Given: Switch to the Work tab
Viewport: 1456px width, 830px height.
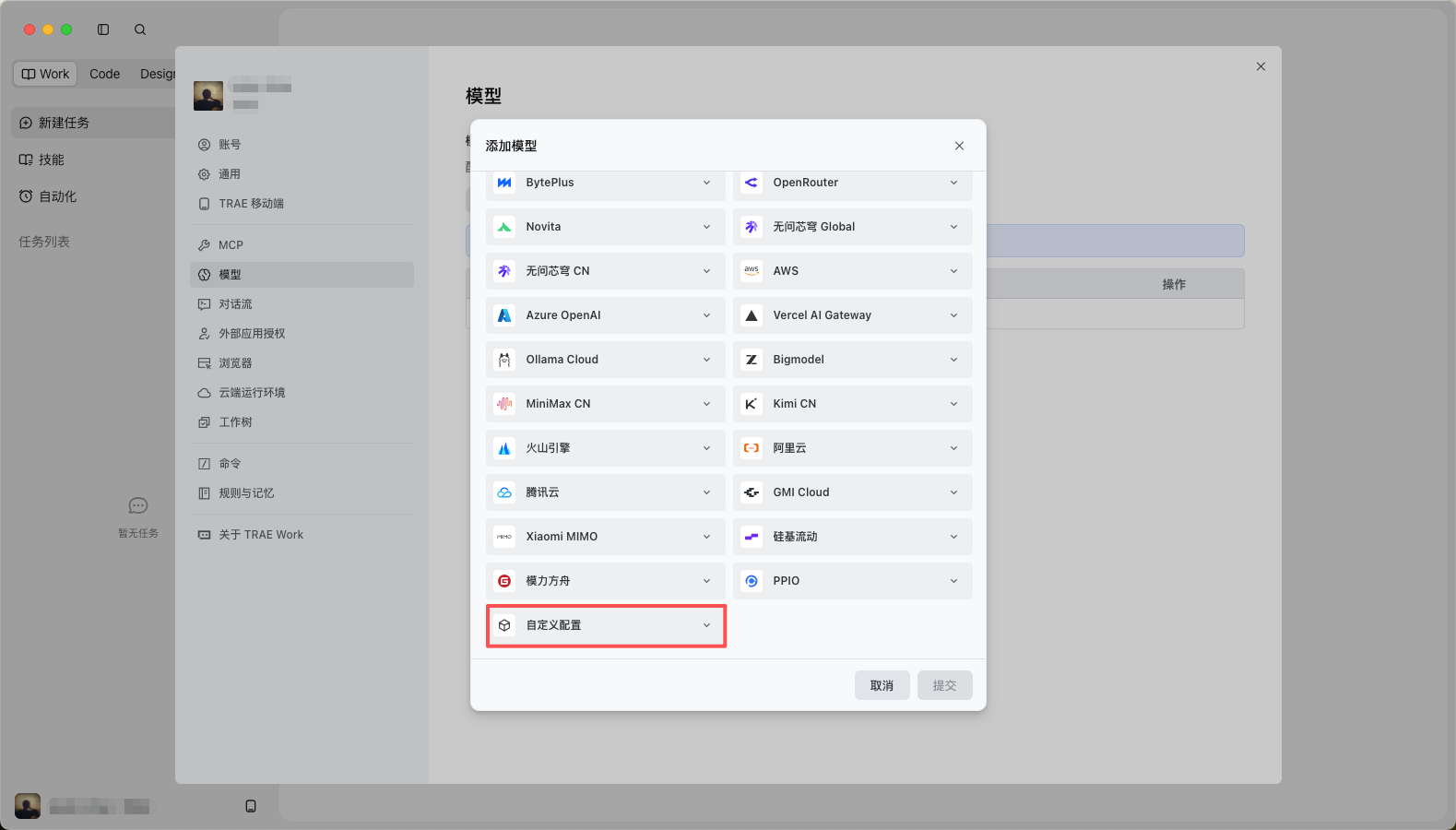Looking at the screenshot, I should click(45, 74).
